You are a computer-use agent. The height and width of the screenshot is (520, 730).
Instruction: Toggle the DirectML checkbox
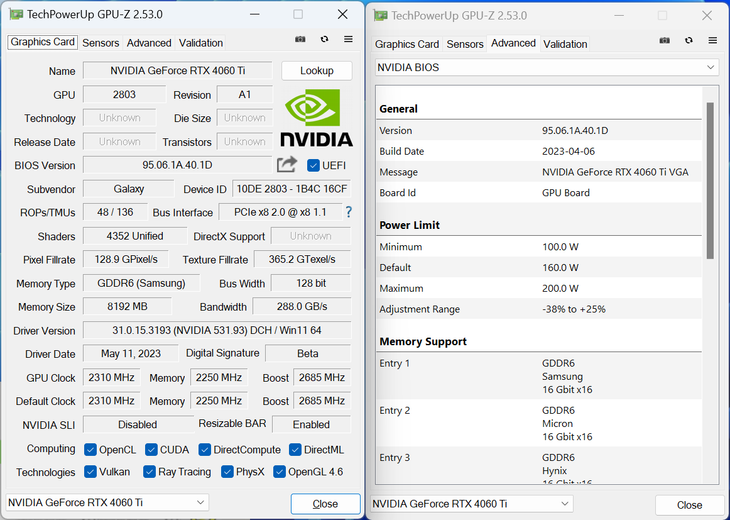click(295, 450)
